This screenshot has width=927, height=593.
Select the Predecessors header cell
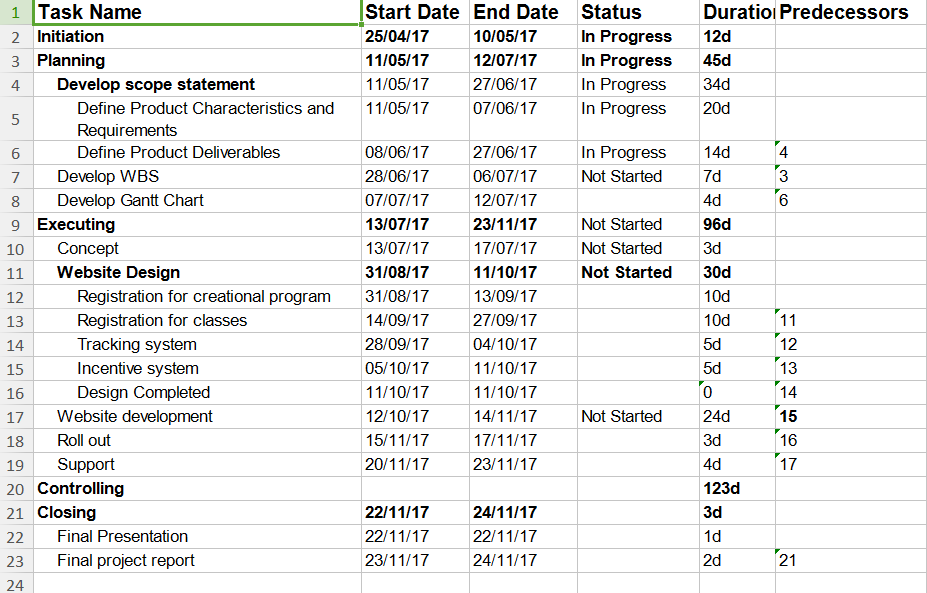851,12
